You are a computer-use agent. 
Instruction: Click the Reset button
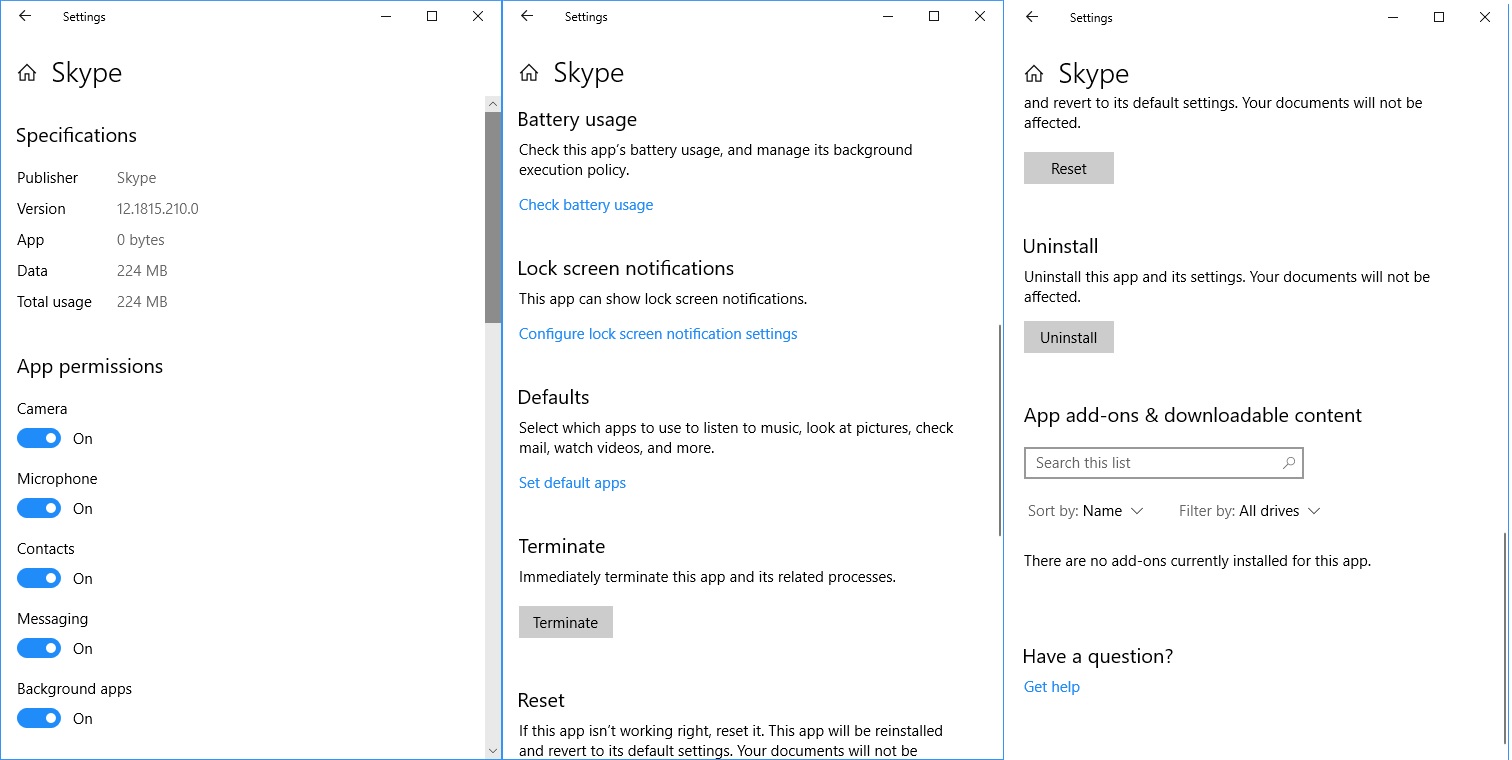[x=1069, y=168]
